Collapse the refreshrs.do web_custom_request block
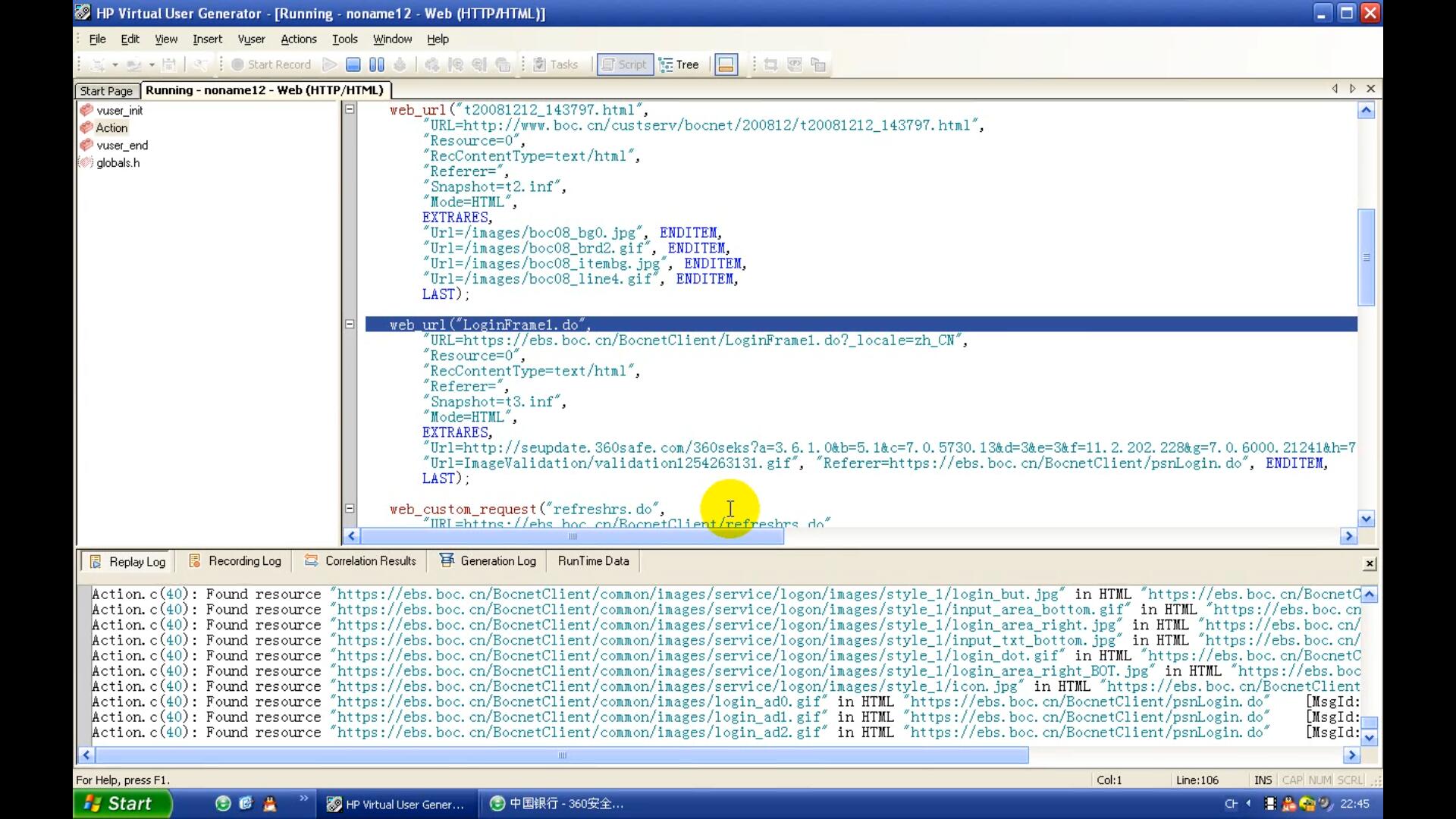 coord(350,508)
